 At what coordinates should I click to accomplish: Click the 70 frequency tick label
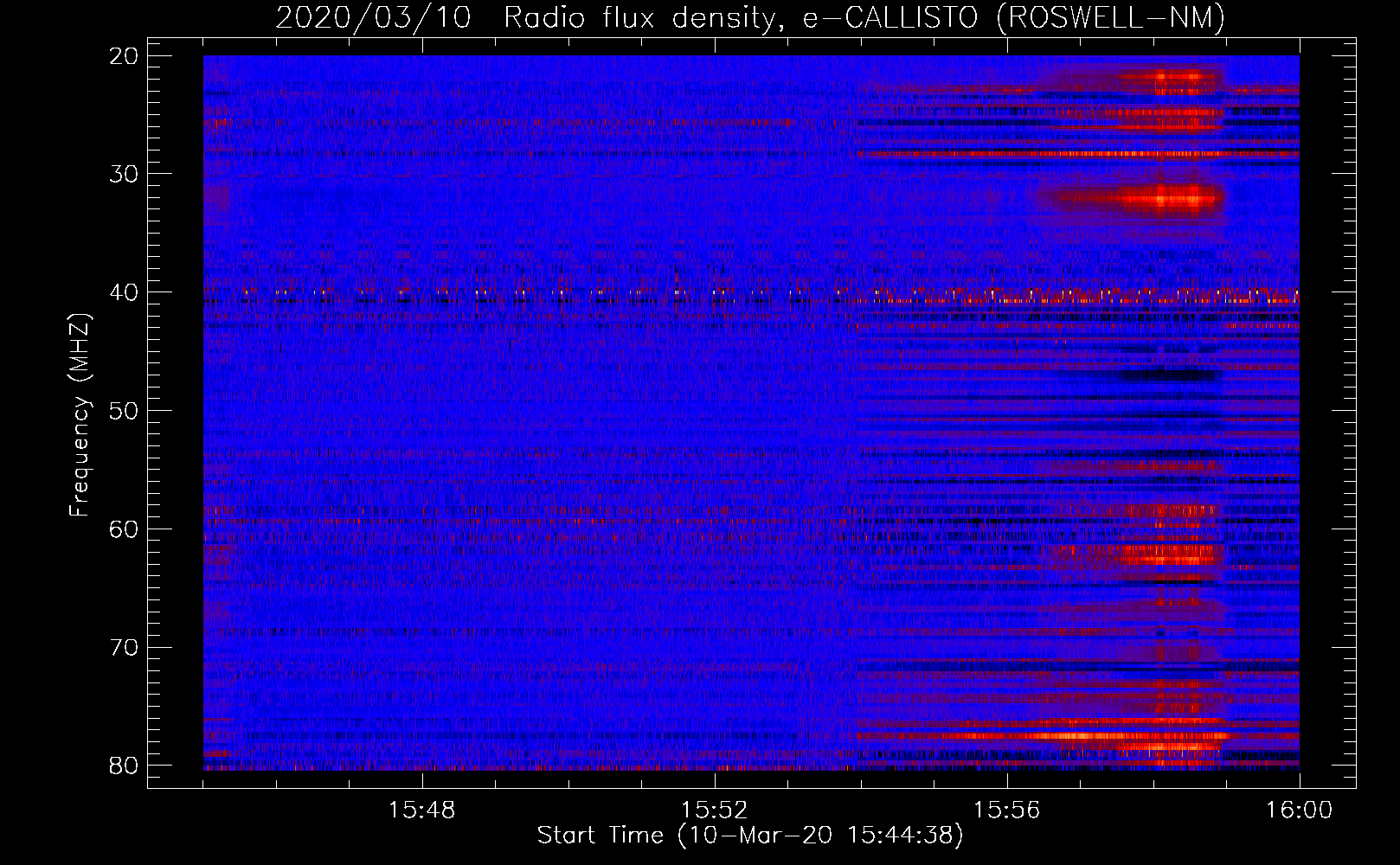click(125, 648)
